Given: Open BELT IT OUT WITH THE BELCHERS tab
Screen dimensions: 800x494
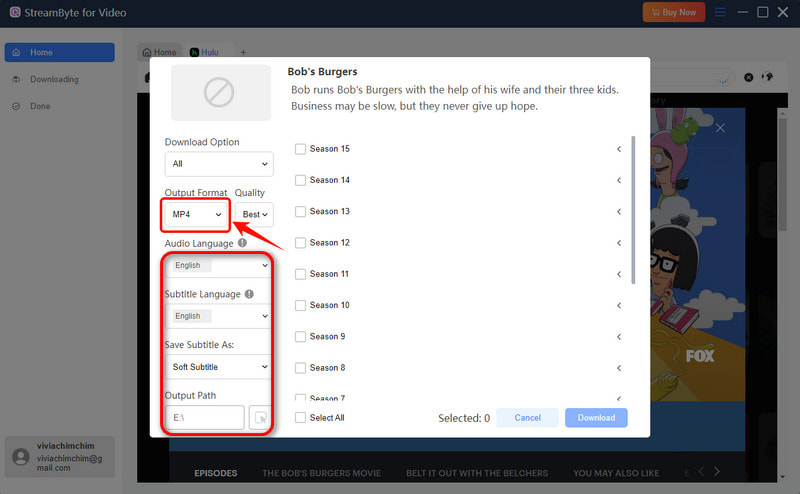Looking at the screenshot, I should 477,473.
